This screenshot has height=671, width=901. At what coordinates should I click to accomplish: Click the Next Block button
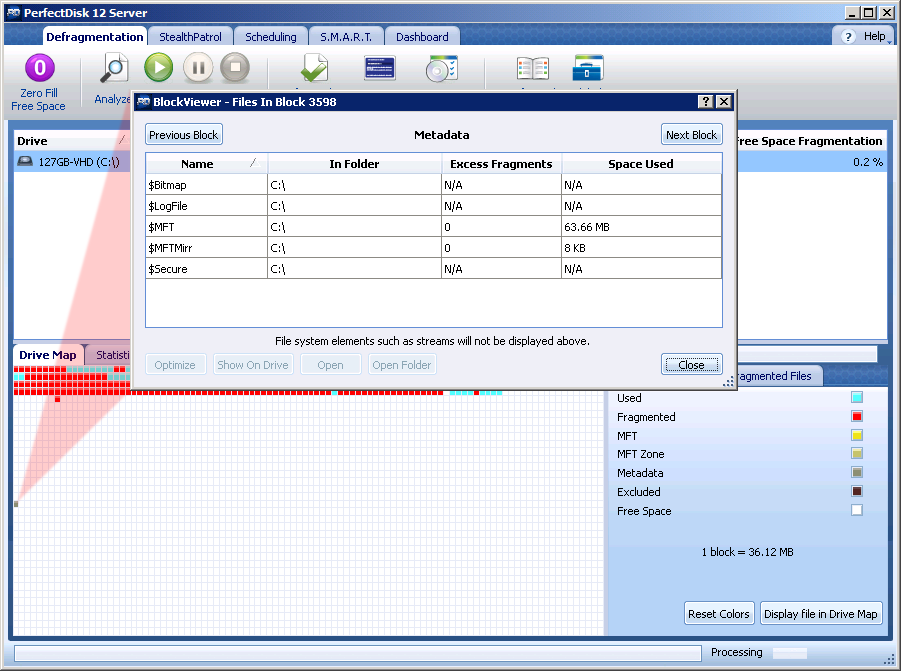coord(691,135)
